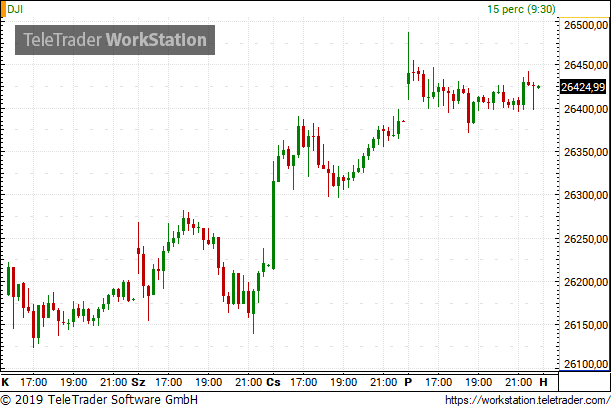Click the 19:00 label between Sz and Cs
Viewport: 611px width, 409px height.
coord(208,382)
